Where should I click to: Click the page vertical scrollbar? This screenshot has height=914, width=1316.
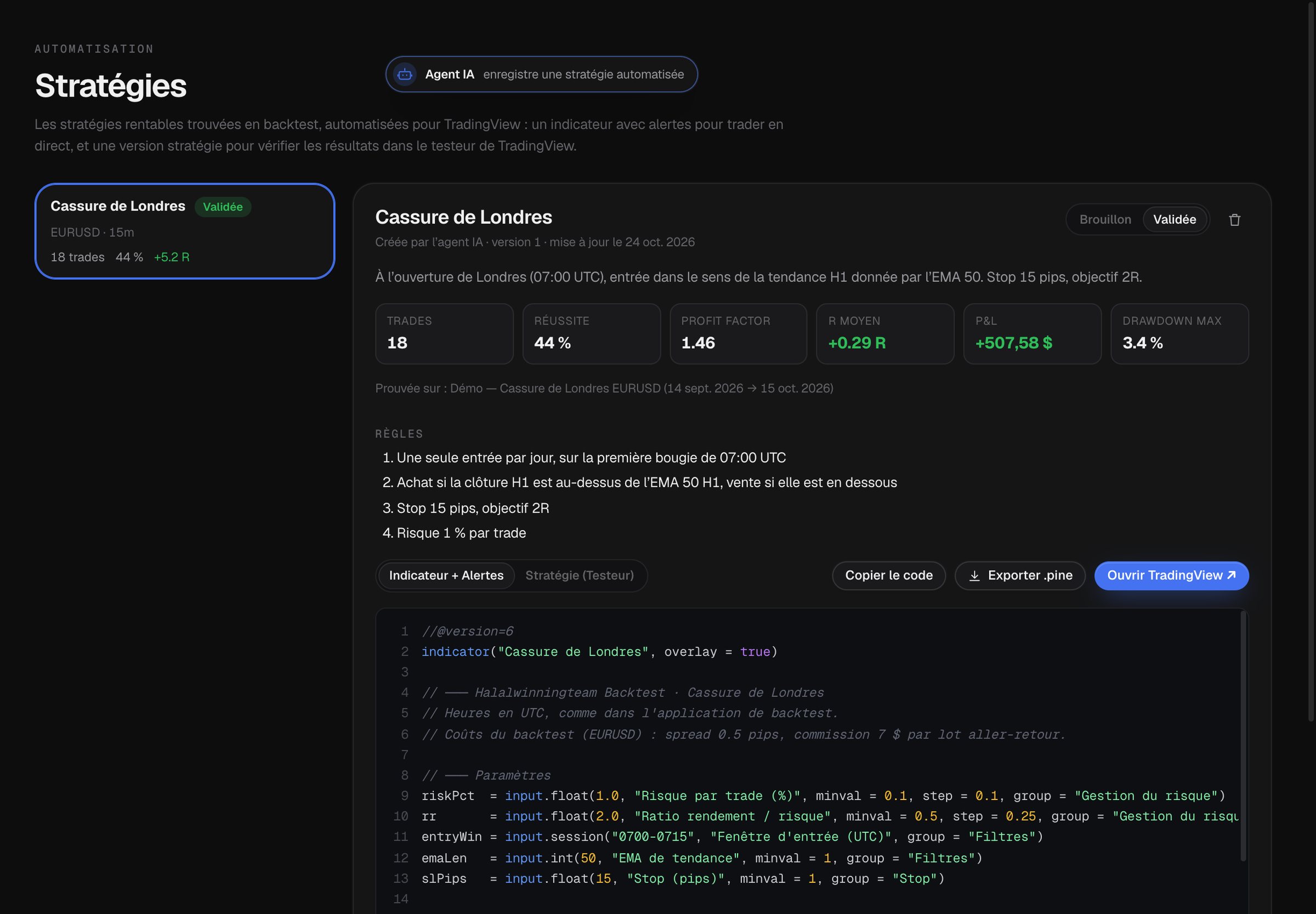[x=1311, y=361]
